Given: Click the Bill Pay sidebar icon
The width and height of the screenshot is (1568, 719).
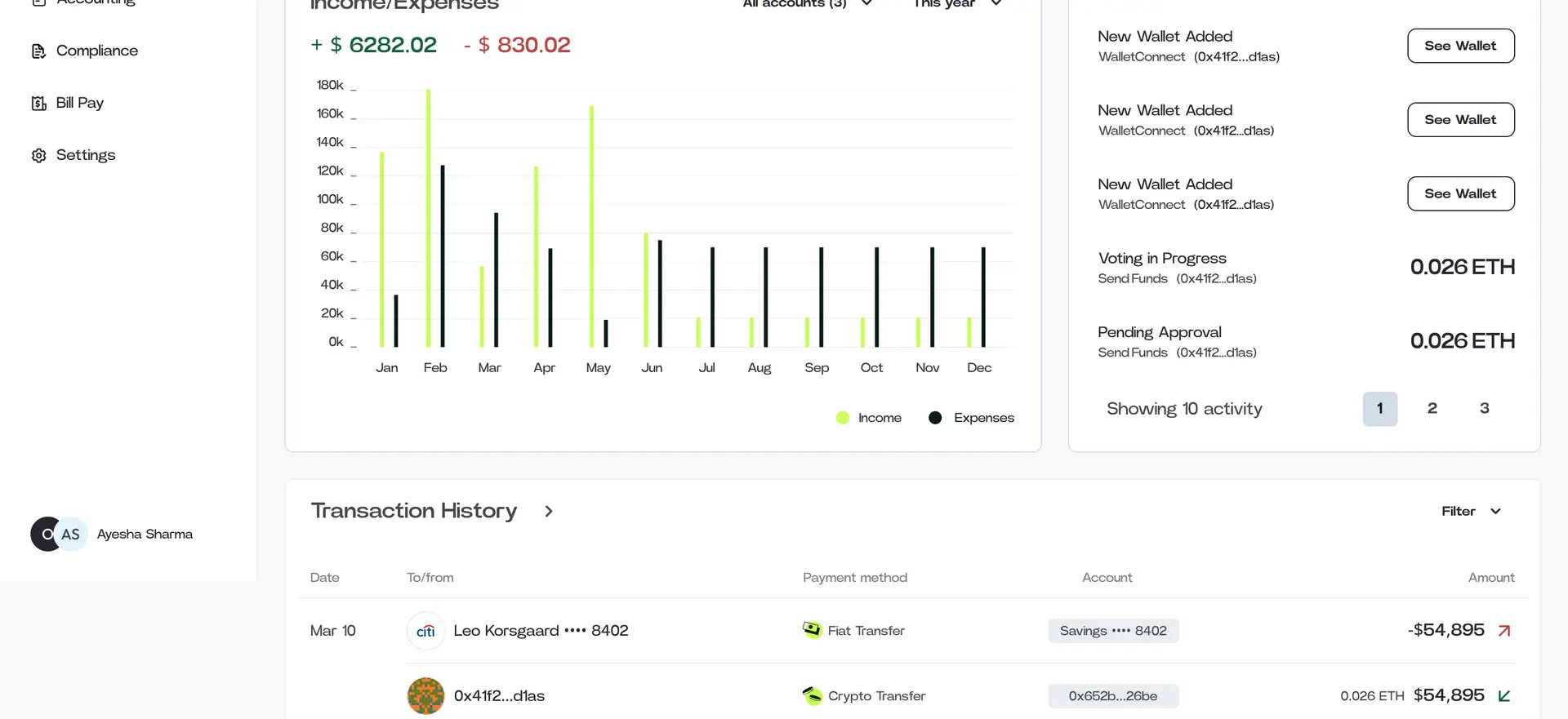Looking at the screenshot, I should pos(38,103).
